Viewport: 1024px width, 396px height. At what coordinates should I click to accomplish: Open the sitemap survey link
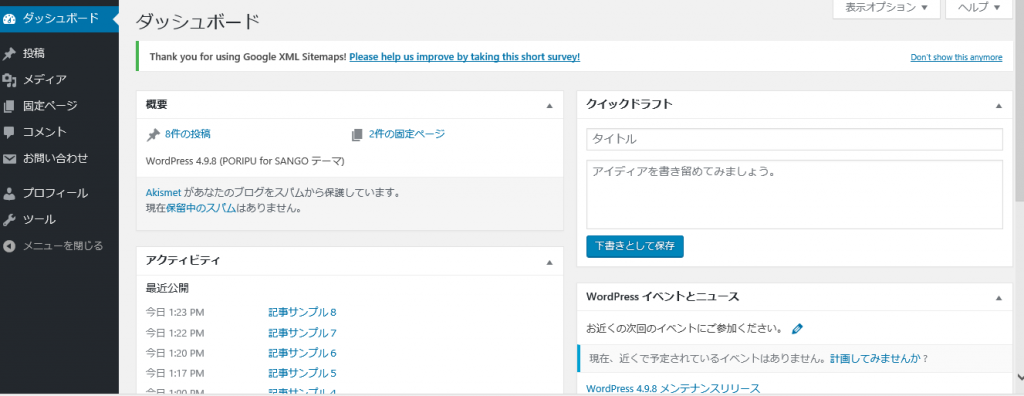click(464, 57)
